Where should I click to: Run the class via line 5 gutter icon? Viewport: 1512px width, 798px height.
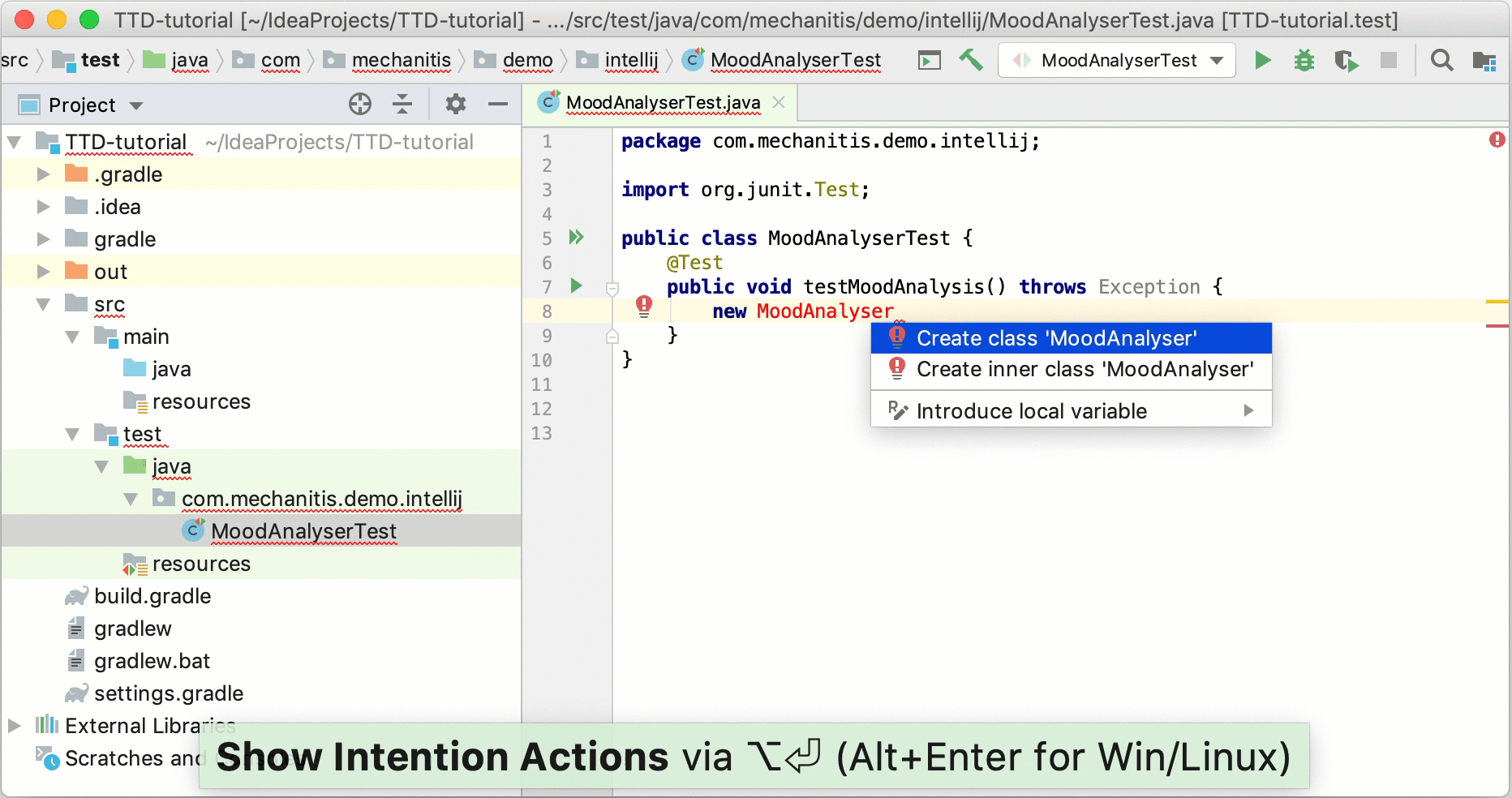(576, 237)
